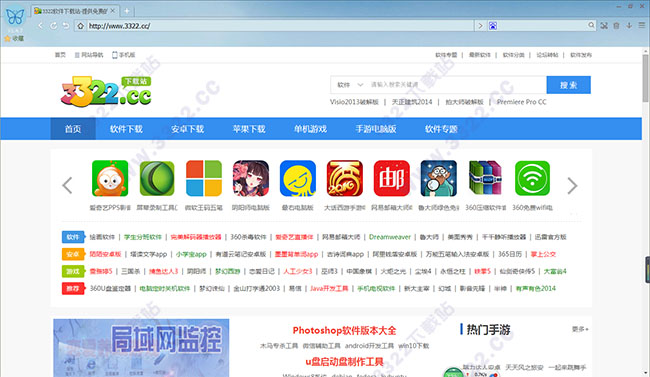
Task: Open the 爱奇艺PPS orange mascot app icon
Action: (110, 178)
